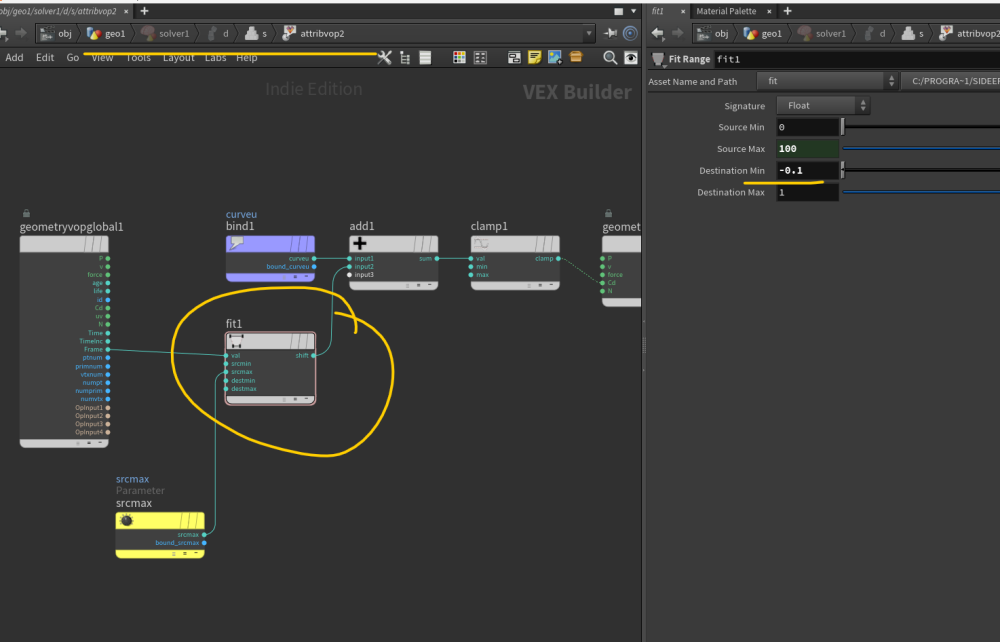Click the background image icon
Viewport: 1000px width, 642px height.
555,58
